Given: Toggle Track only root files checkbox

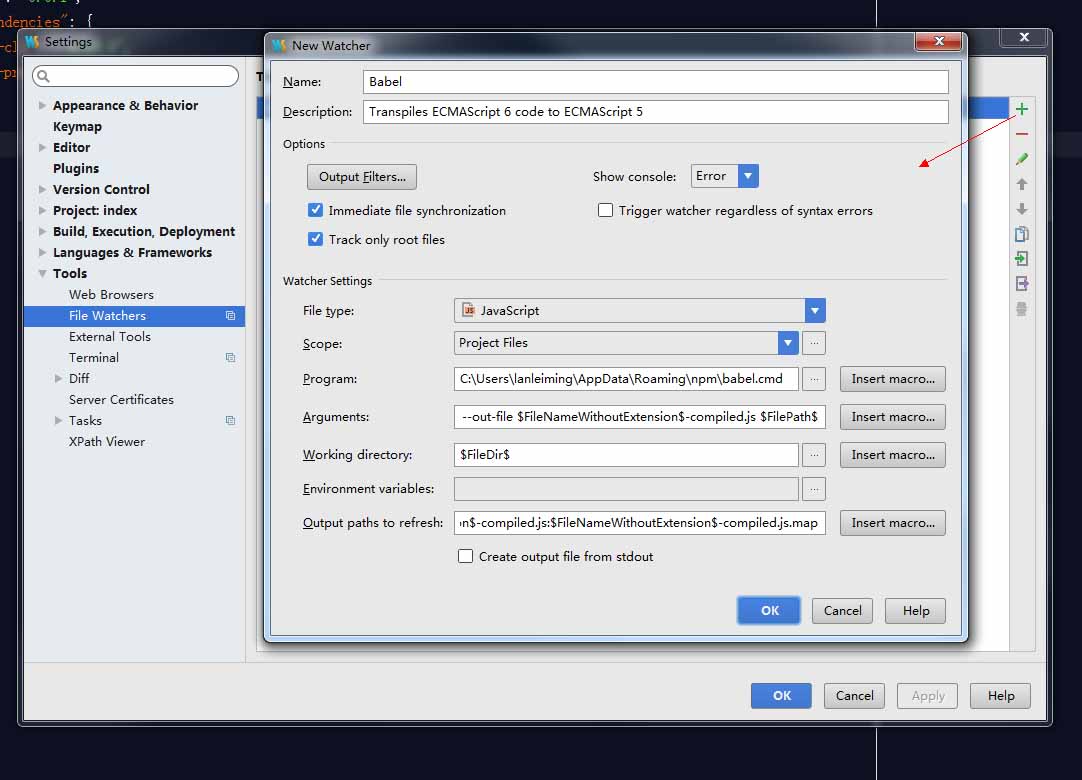Looking at the screenshot, I should [315, 239].
